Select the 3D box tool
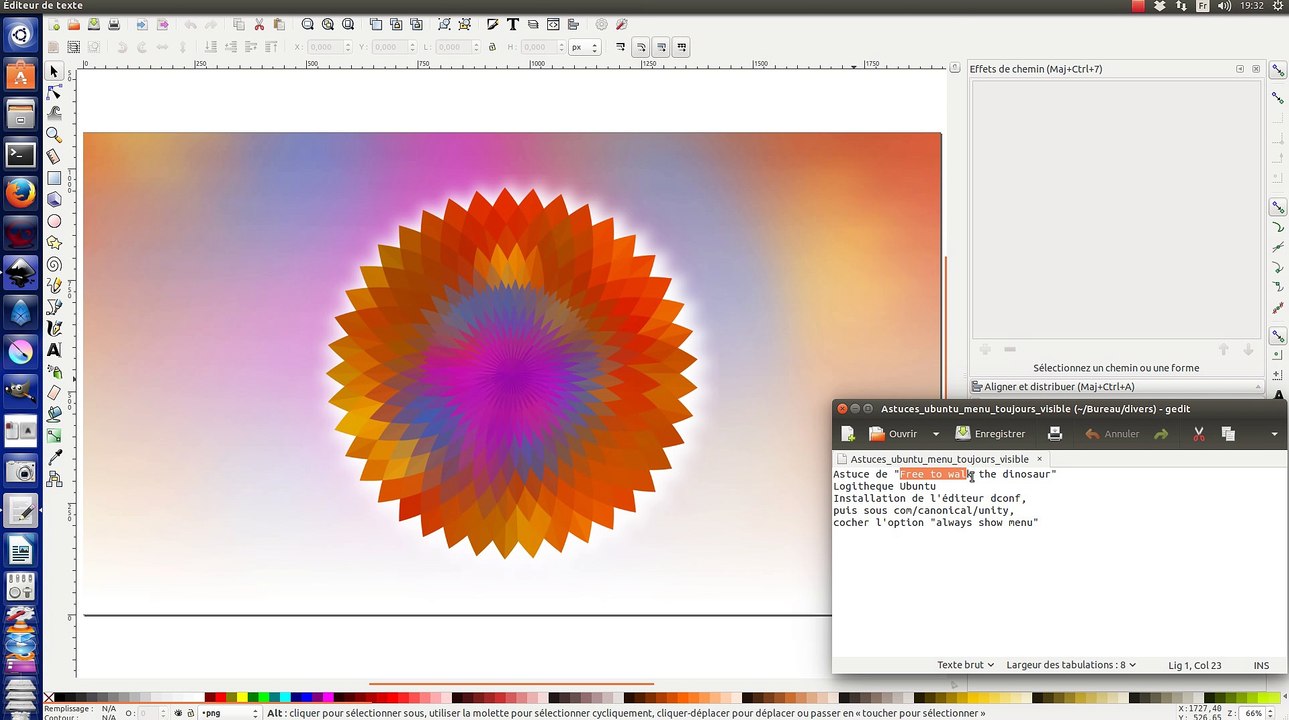 coord(54,199)
